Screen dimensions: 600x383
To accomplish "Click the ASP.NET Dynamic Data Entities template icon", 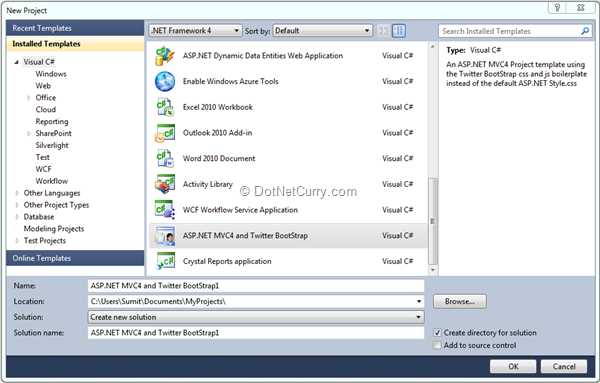I will [x=165, y=56].
